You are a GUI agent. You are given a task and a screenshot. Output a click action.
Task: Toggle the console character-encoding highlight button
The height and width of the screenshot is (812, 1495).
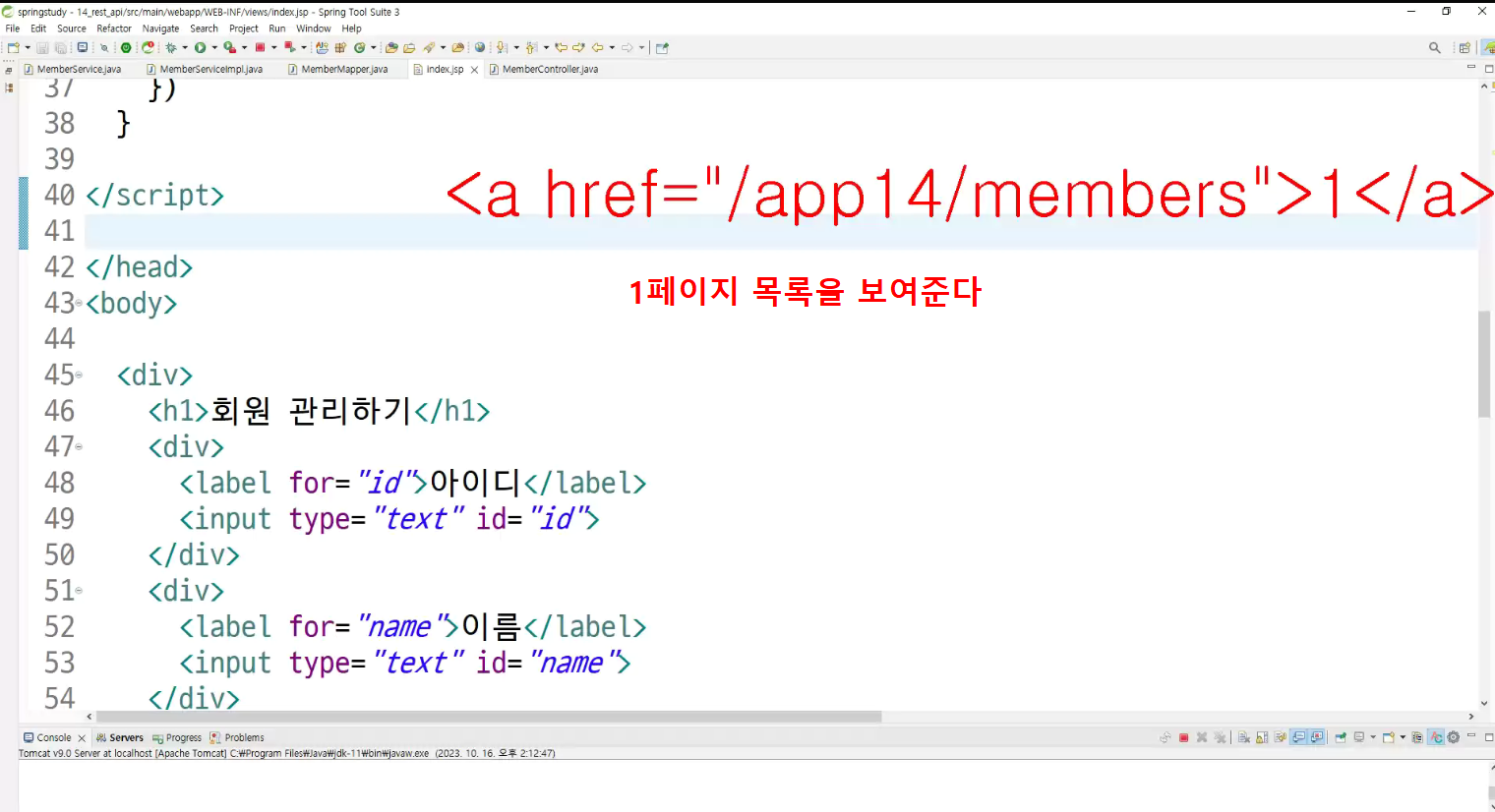[1436, 737]
